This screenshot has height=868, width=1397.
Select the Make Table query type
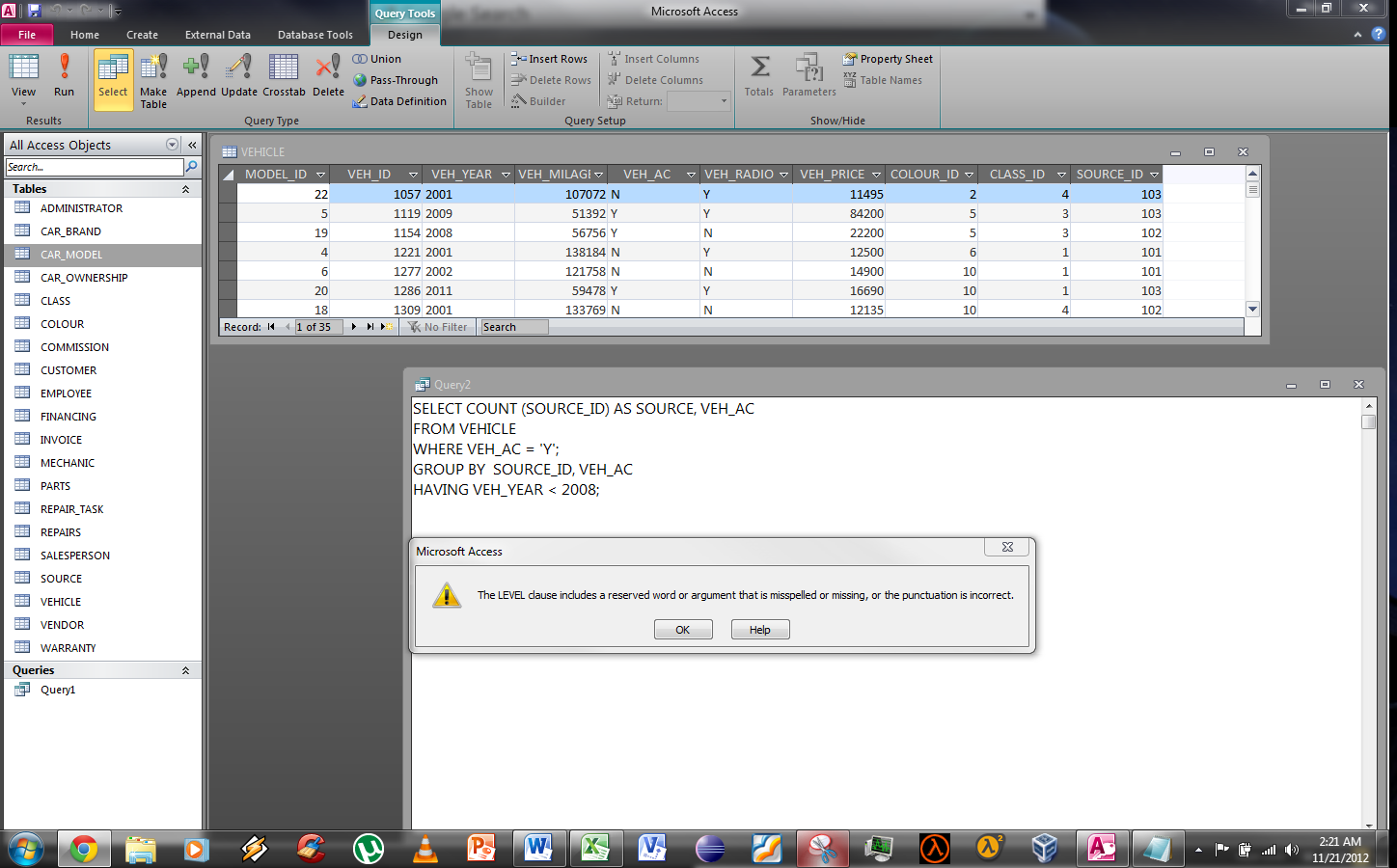click(x=153, y=77)
